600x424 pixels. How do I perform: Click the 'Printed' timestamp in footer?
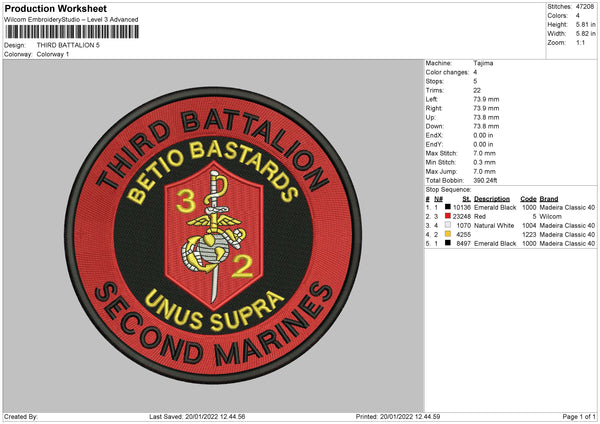pos(398,416)
